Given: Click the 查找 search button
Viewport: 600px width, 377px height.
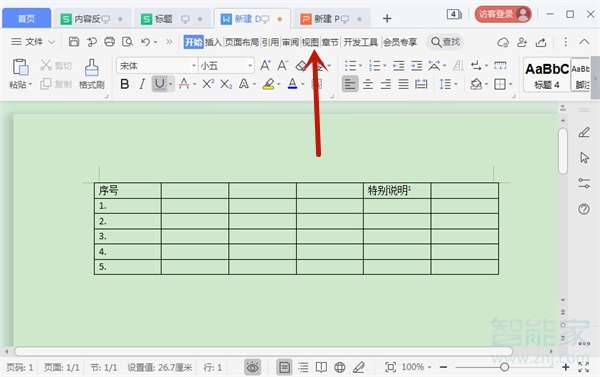Looking at the screenshot, I should (x=445, y=42).
